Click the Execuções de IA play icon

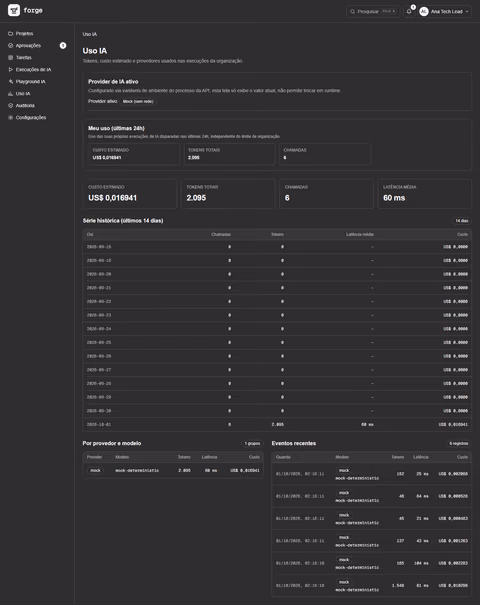coord(10,69)
